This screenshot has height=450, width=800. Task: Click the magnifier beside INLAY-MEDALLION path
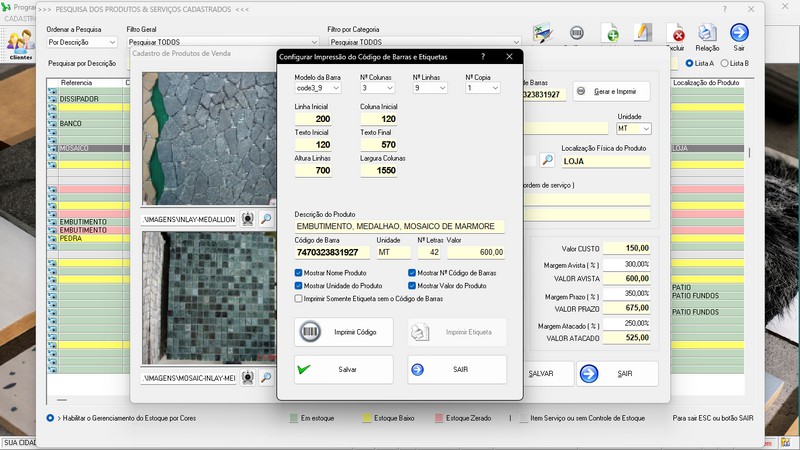[x=266, y=219]
